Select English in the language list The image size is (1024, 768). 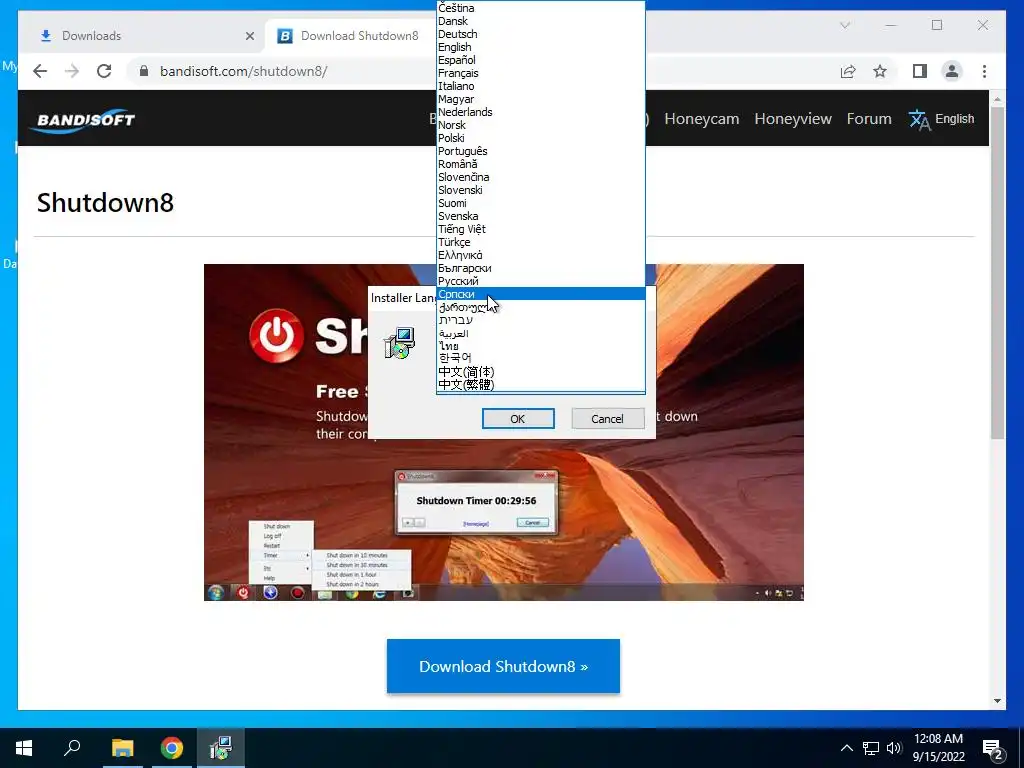tap(541, 47)
